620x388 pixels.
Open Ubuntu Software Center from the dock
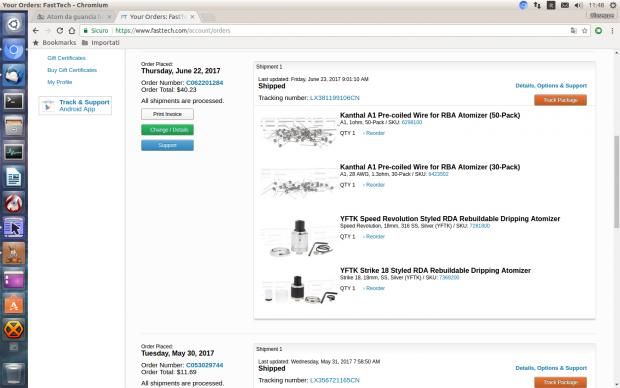click(13, 305)
